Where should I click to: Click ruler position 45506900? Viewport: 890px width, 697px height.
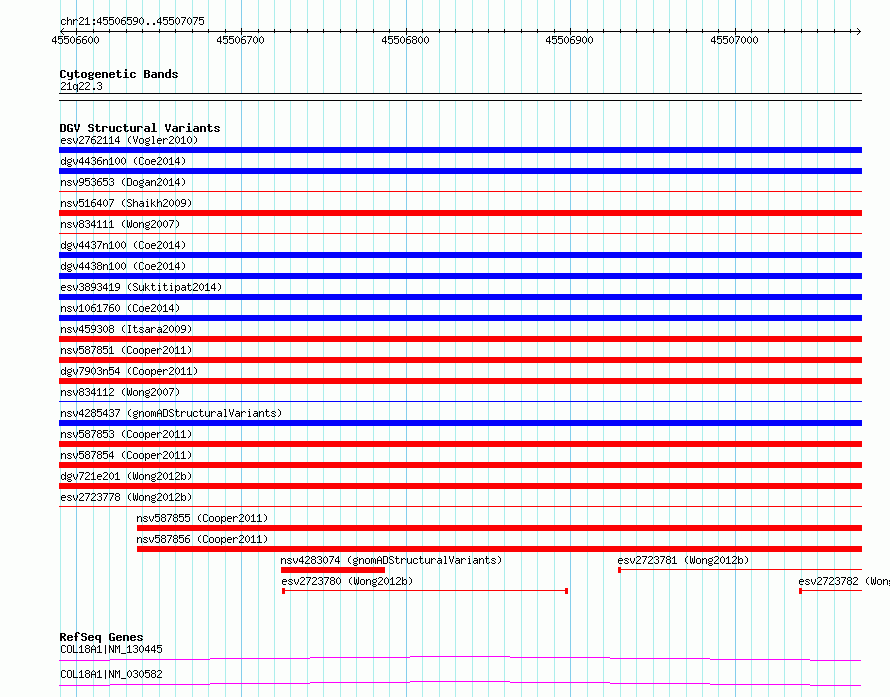tap(569, 40)
